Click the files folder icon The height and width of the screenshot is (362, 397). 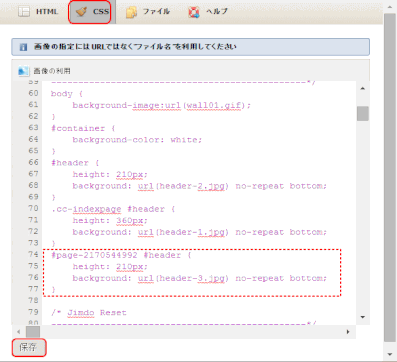pos(131,12)
